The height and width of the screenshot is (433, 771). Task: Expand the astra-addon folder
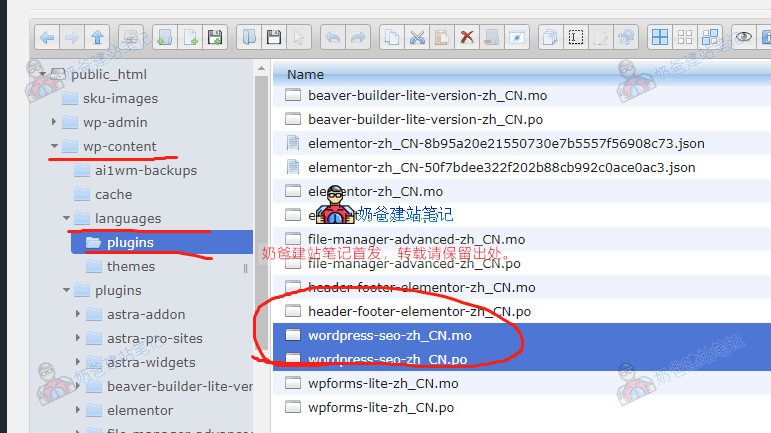click(78, 315)
